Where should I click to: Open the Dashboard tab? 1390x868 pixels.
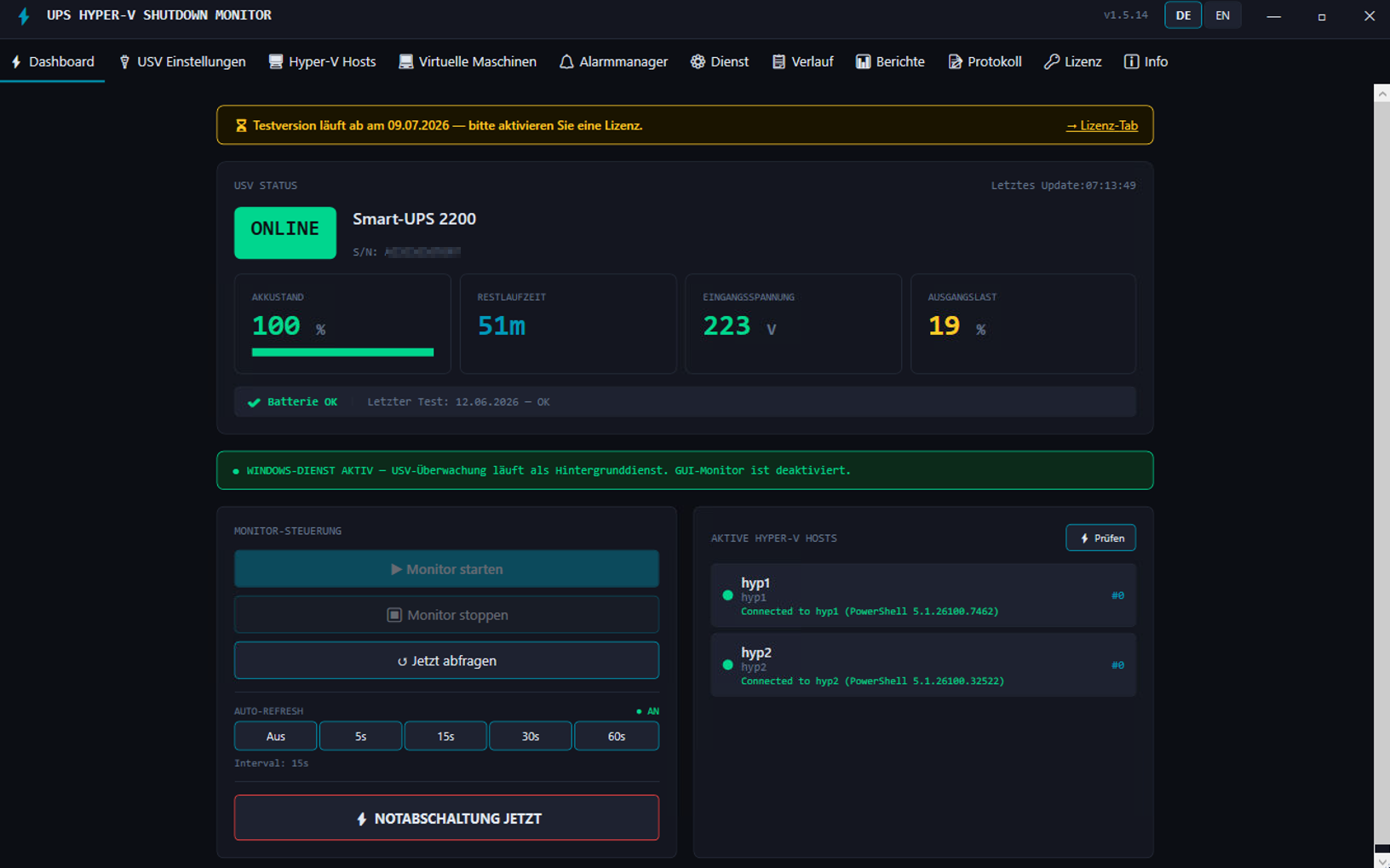click(x=53, y=61)
